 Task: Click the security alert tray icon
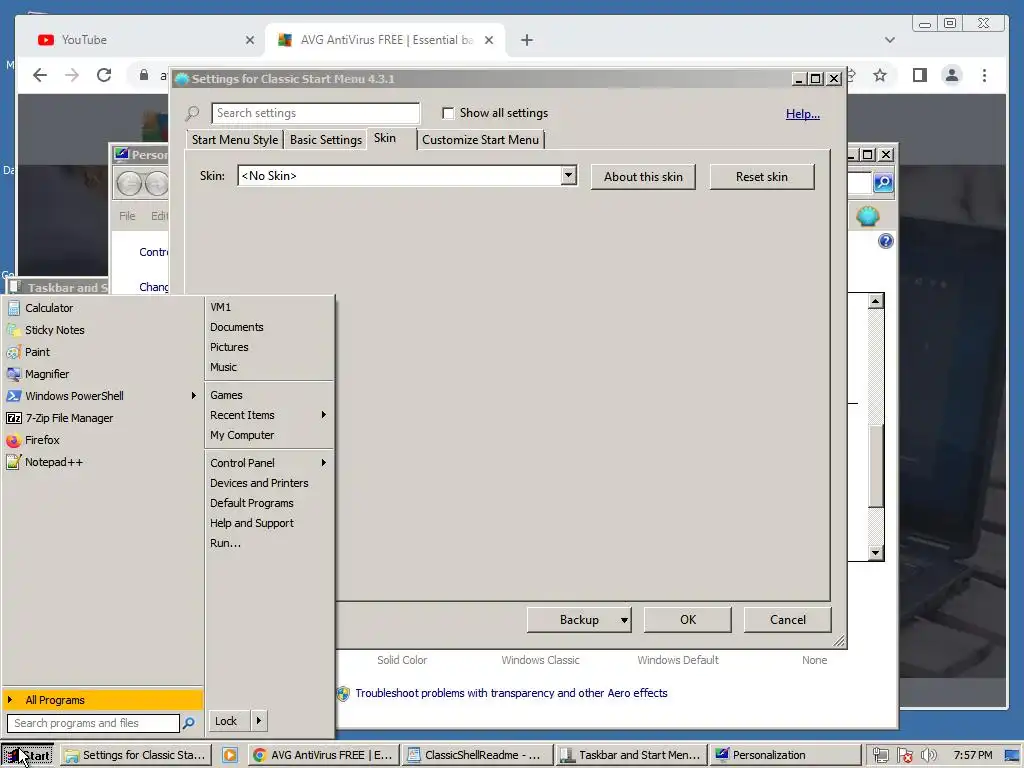pyautogui.click(x=904, y=755)
